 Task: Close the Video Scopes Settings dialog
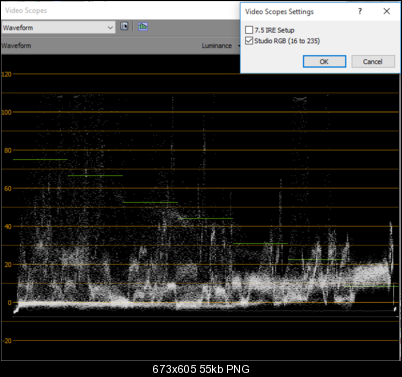point(387,11)
